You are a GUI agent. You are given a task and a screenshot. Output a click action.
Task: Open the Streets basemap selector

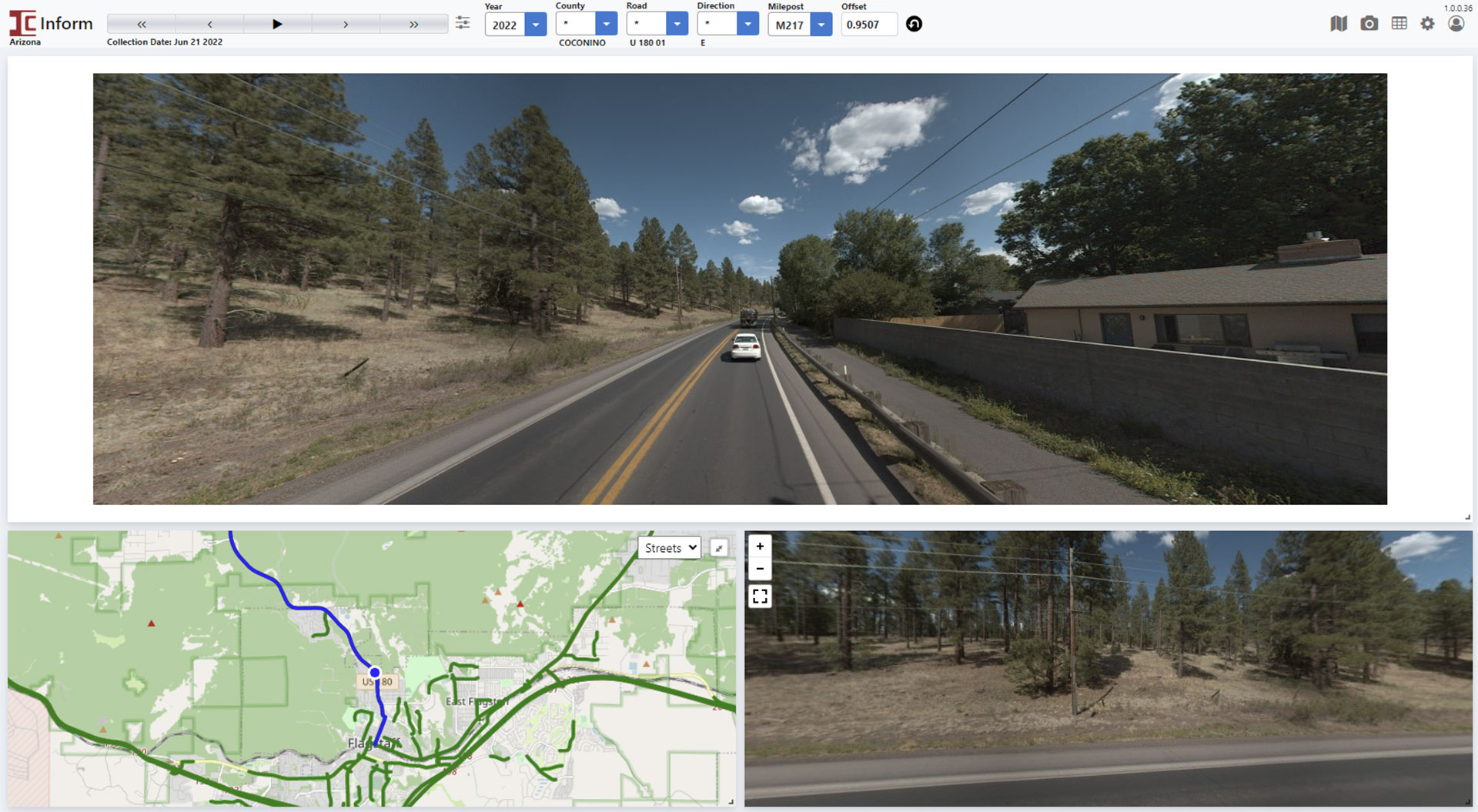point(670,548)
